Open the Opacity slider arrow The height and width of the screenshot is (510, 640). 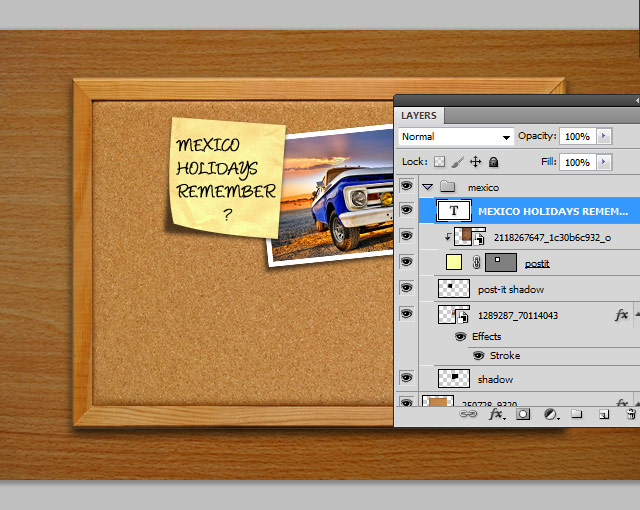point(603,136)
